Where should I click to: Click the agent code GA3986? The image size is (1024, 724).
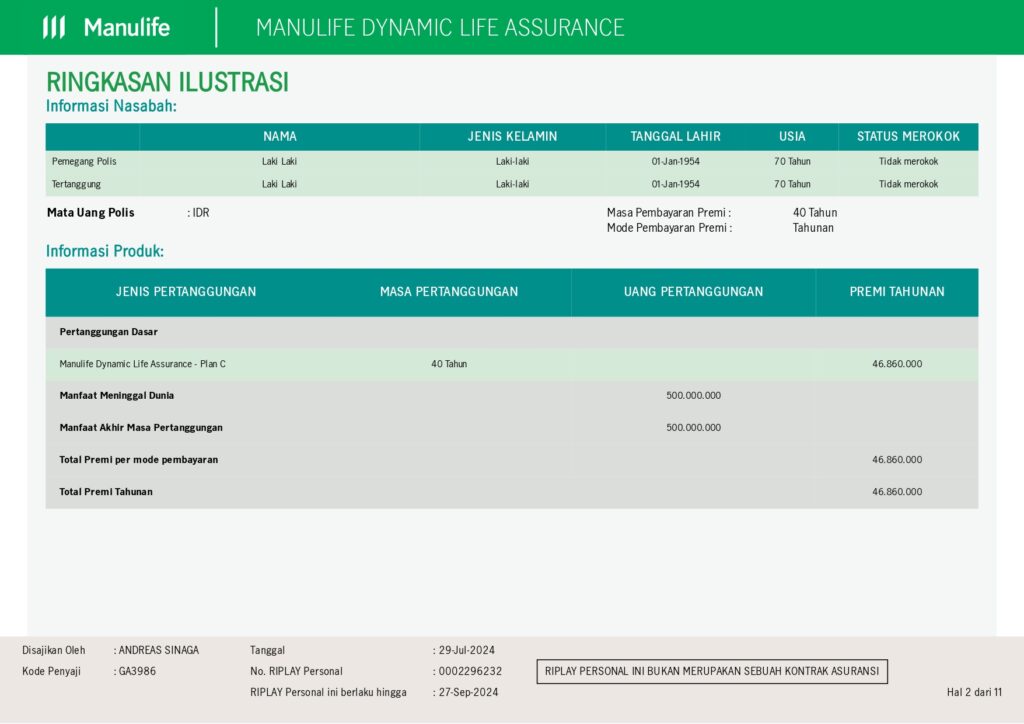(x=137, y=671)
